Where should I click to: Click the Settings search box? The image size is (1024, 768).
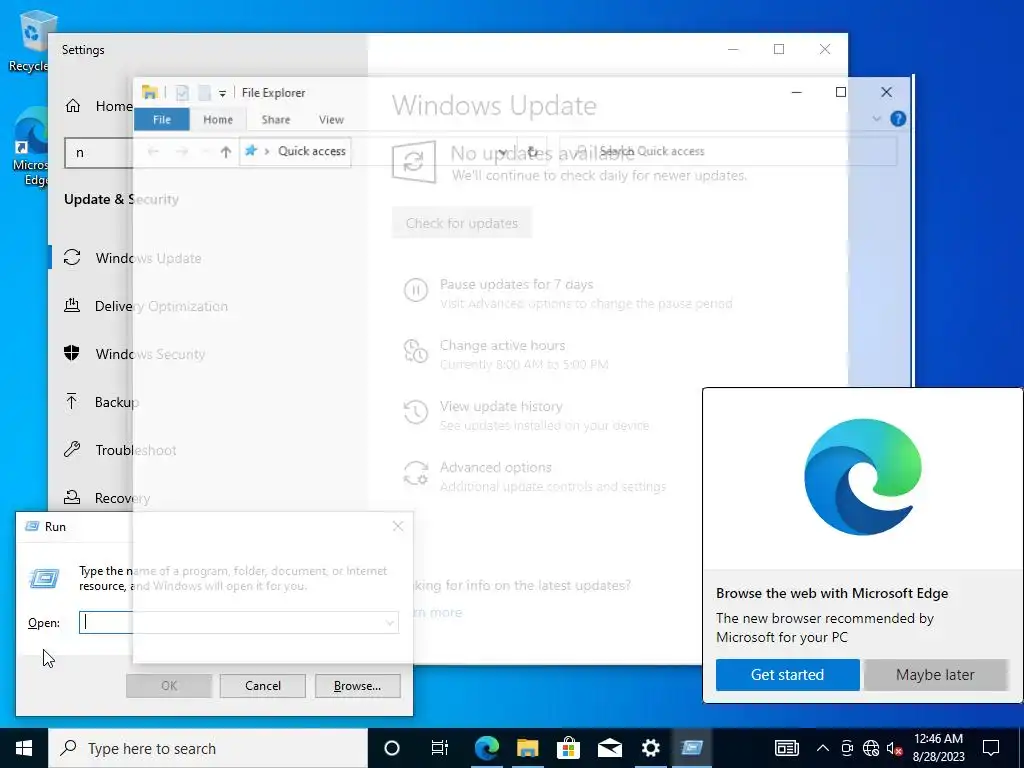99,152
